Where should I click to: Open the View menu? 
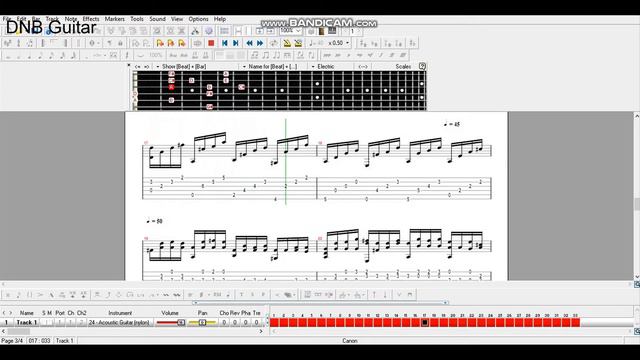pyautogui.click(x=177, y=19)
